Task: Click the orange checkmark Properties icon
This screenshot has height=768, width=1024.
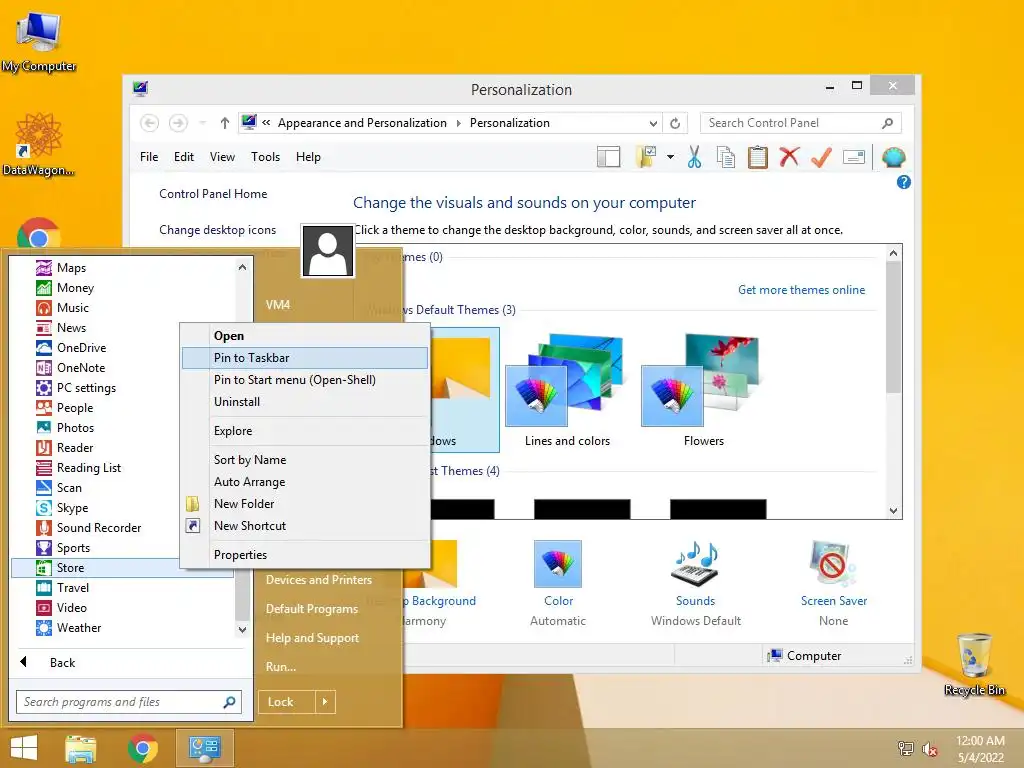Action: tap(821, 157)
